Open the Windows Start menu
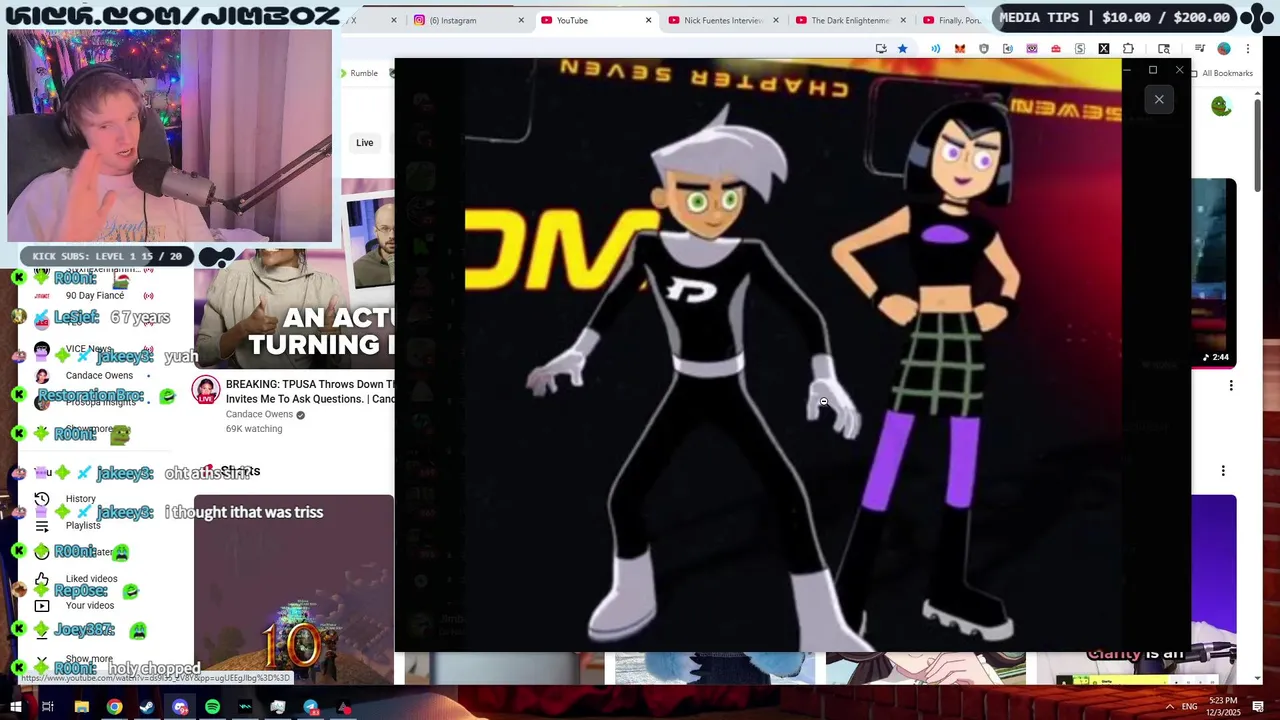The image size is (1280, 720). (16, 707)
